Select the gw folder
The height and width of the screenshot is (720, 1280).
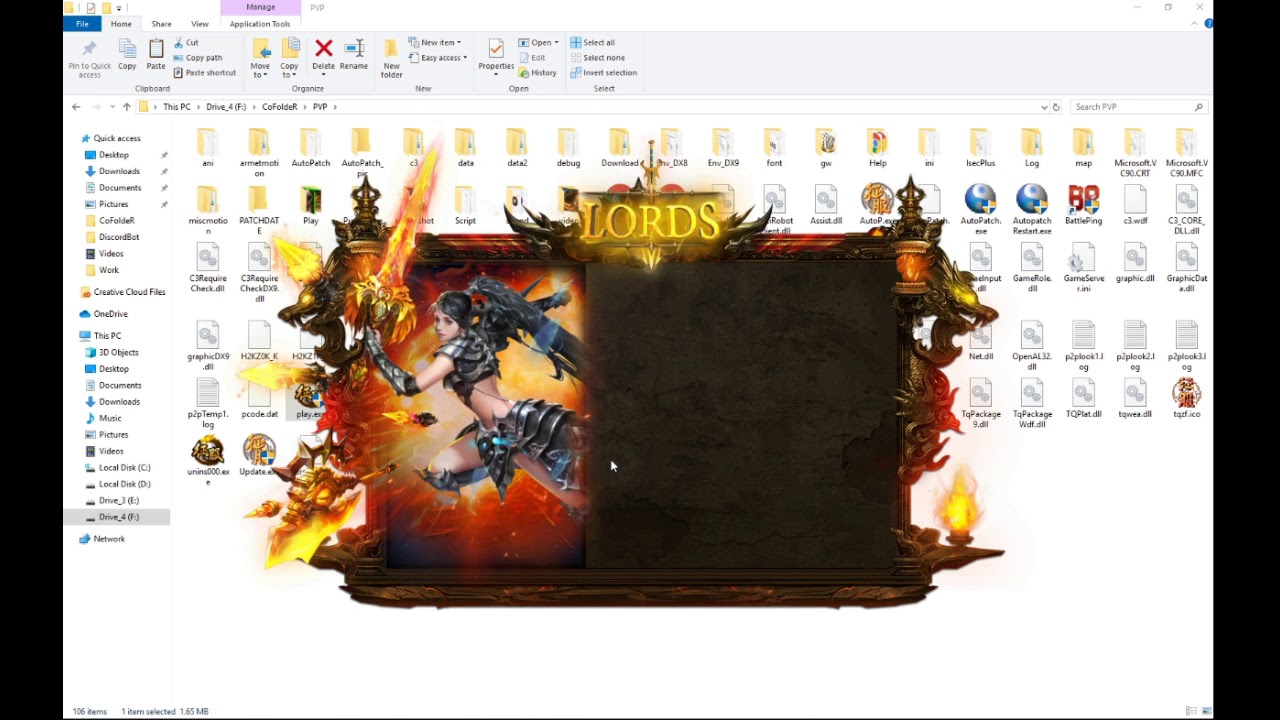point(825,148)
